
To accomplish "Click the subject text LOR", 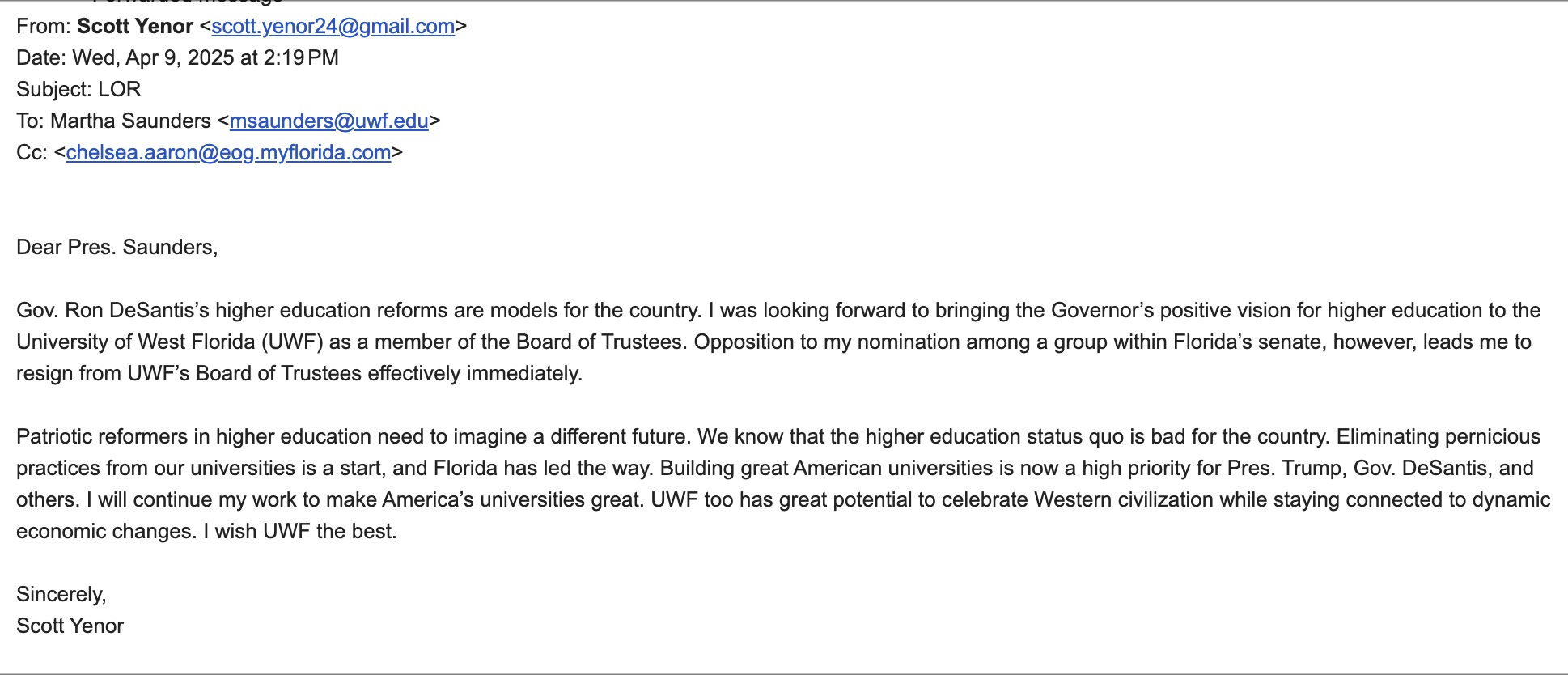I will click(120, 90).
